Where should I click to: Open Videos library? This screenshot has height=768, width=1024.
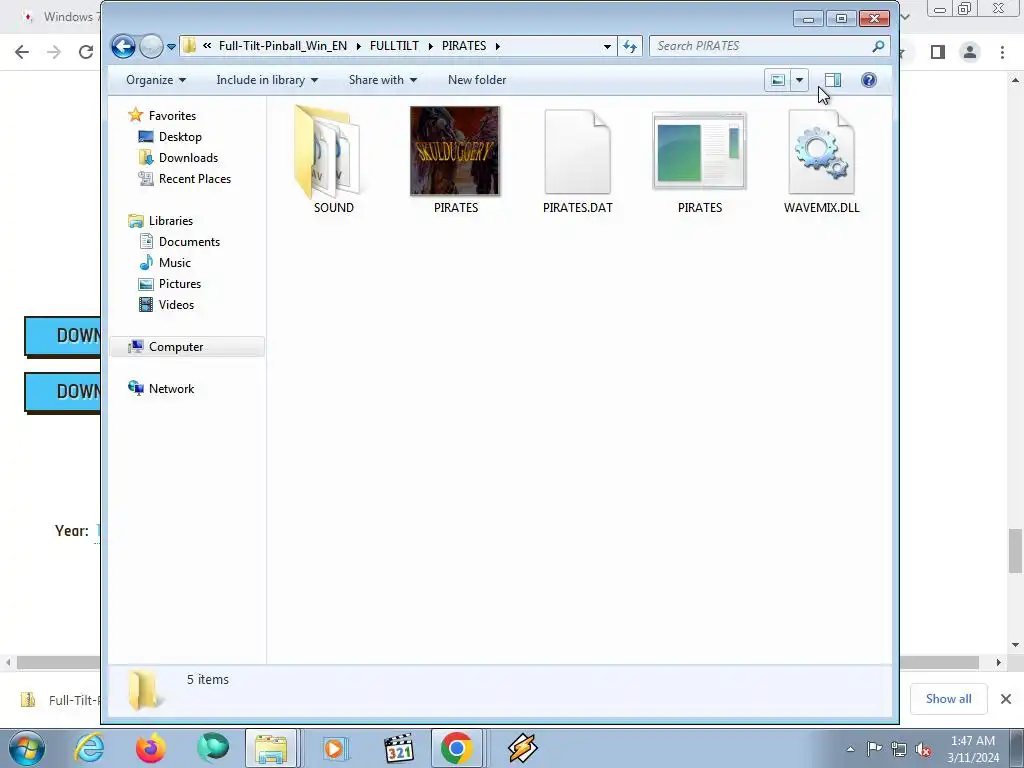(x=176, y=304)
